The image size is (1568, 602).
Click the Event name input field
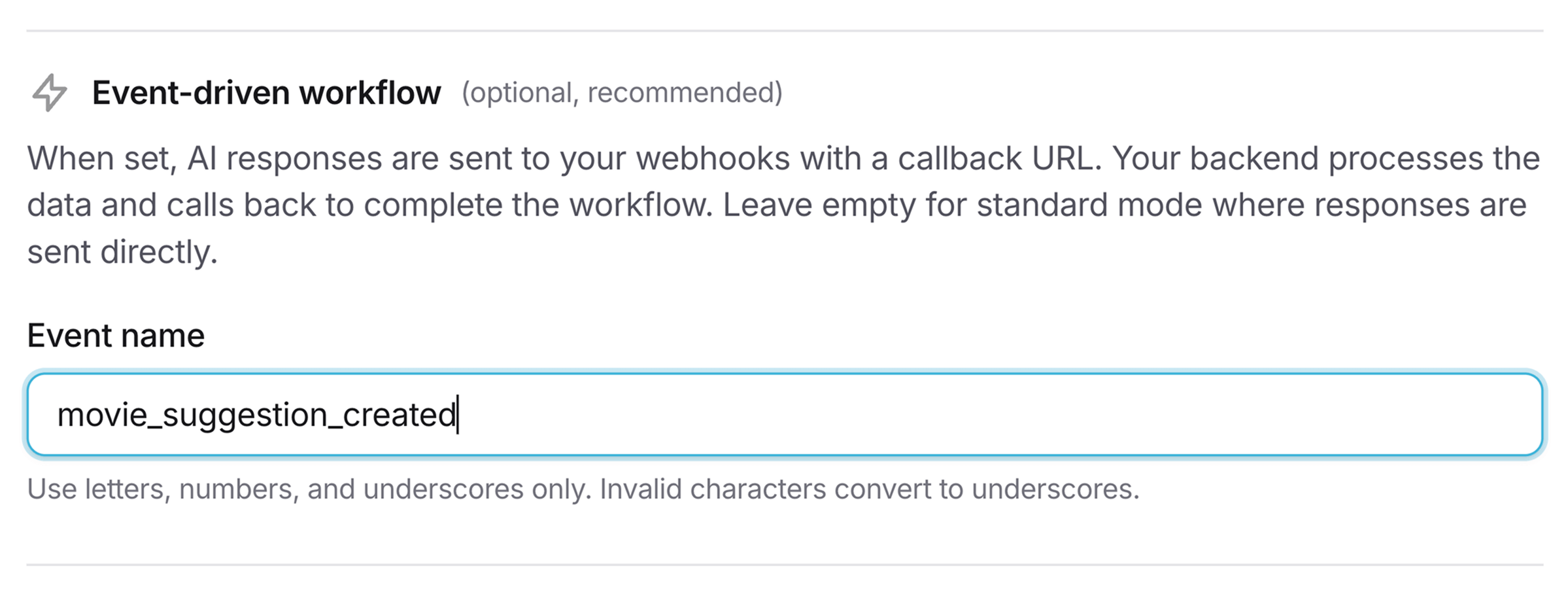tap(785, 415)
